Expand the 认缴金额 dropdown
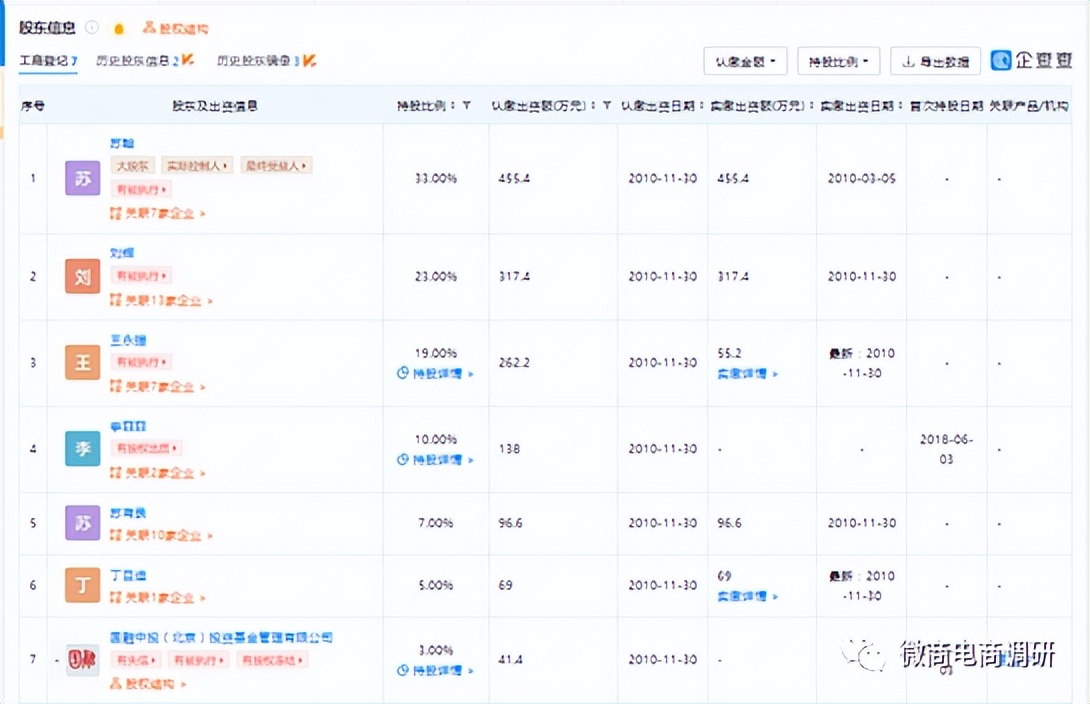1090x704 pixels. [x=745, y=61]
